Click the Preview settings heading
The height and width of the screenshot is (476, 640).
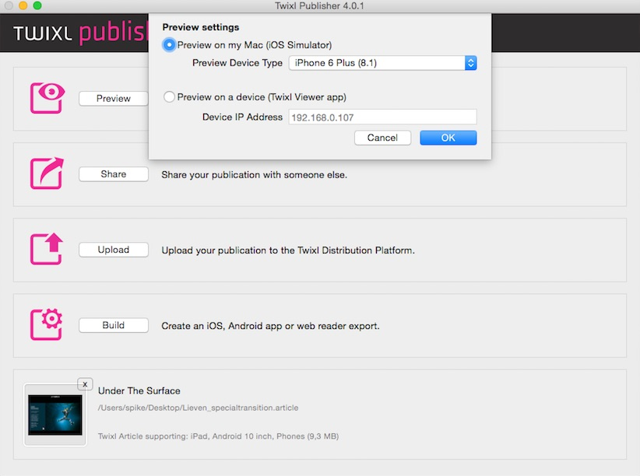201,27
